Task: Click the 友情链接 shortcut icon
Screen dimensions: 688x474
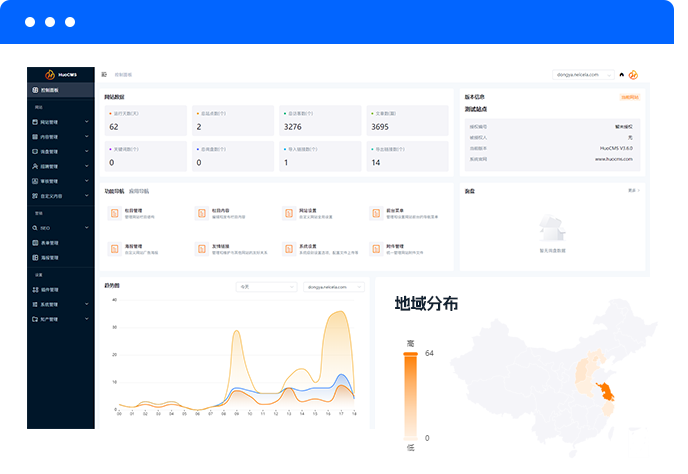Action: coord(202,249)
